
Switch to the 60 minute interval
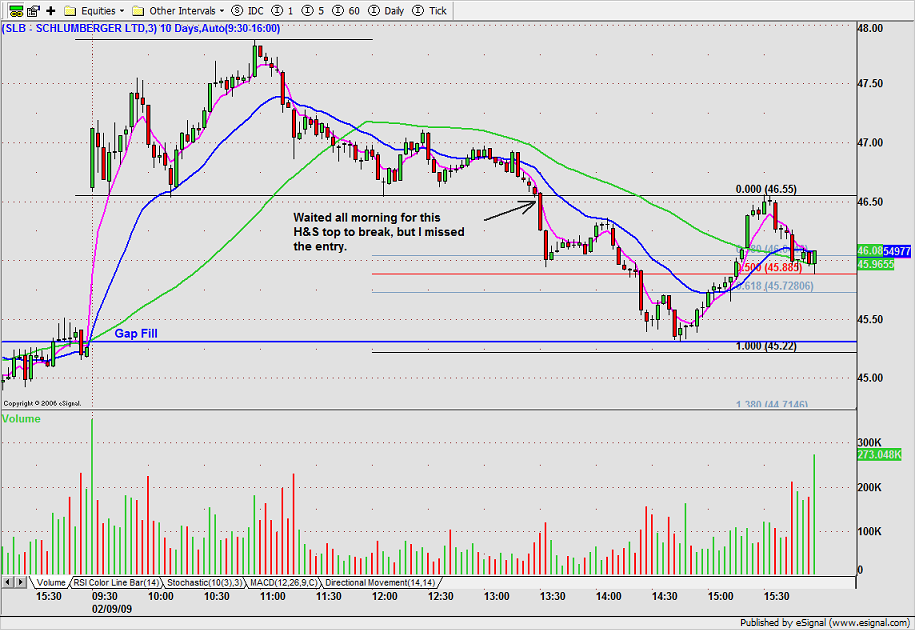347,10
